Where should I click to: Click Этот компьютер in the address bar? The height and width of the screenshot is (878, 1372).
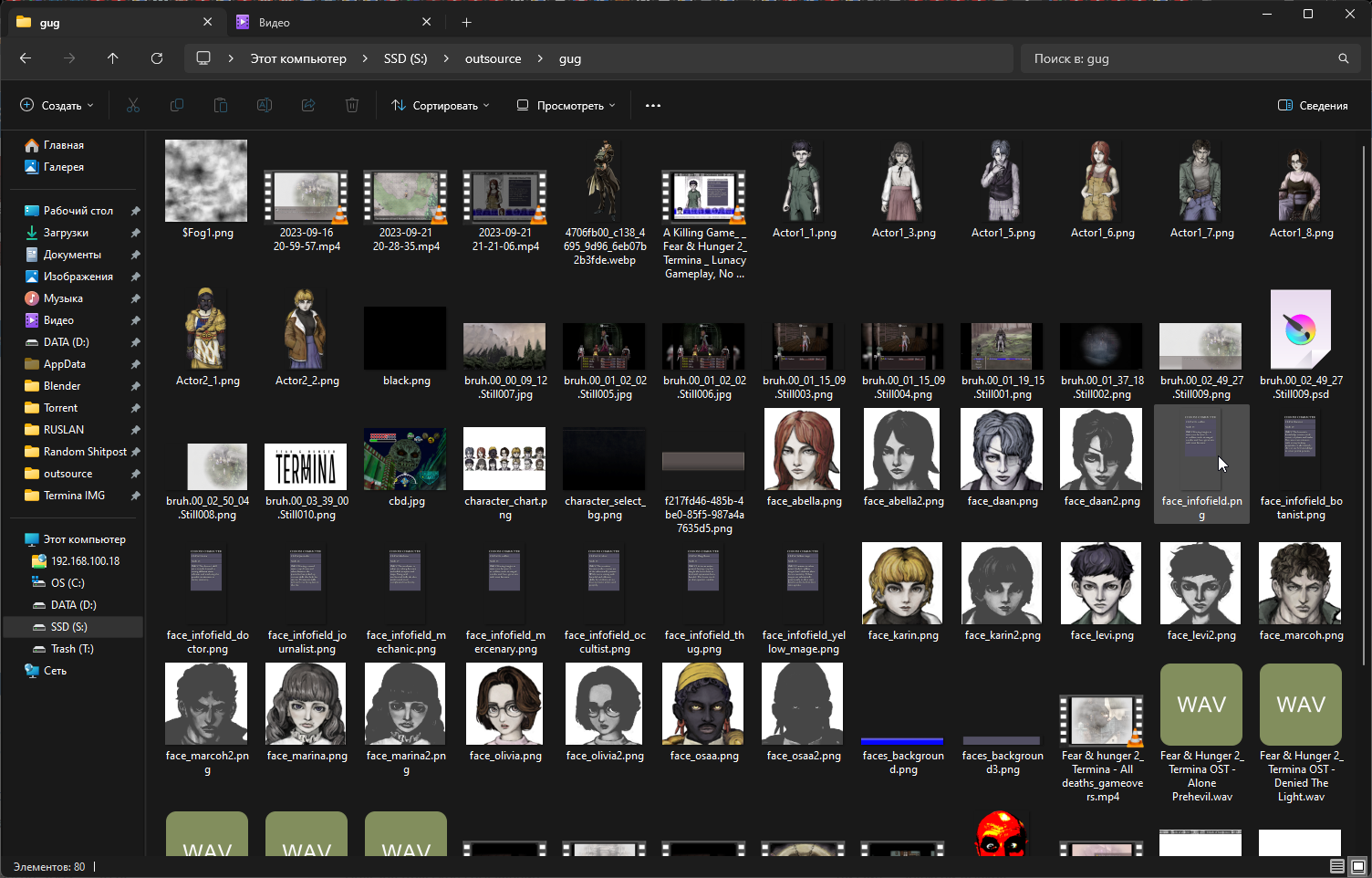click(298, 58)
